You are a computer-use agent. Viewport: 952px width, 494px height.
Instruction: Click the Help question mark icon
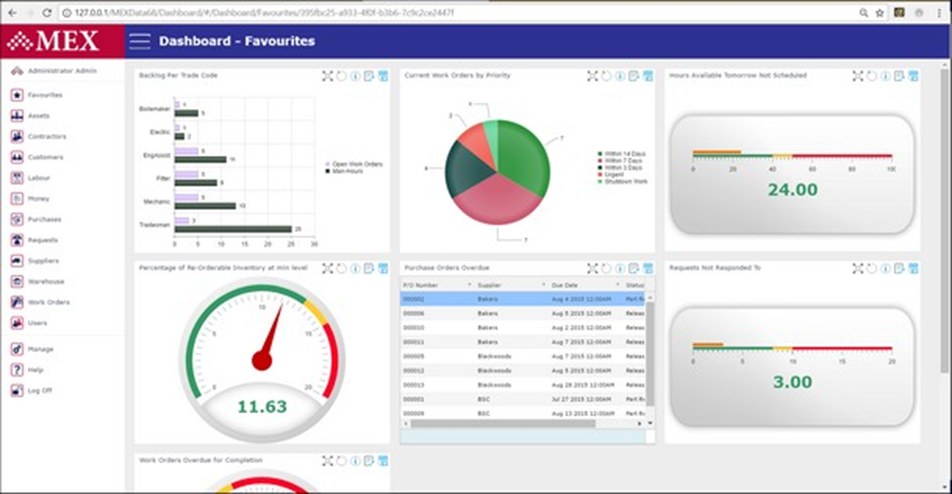click(16, 370)
